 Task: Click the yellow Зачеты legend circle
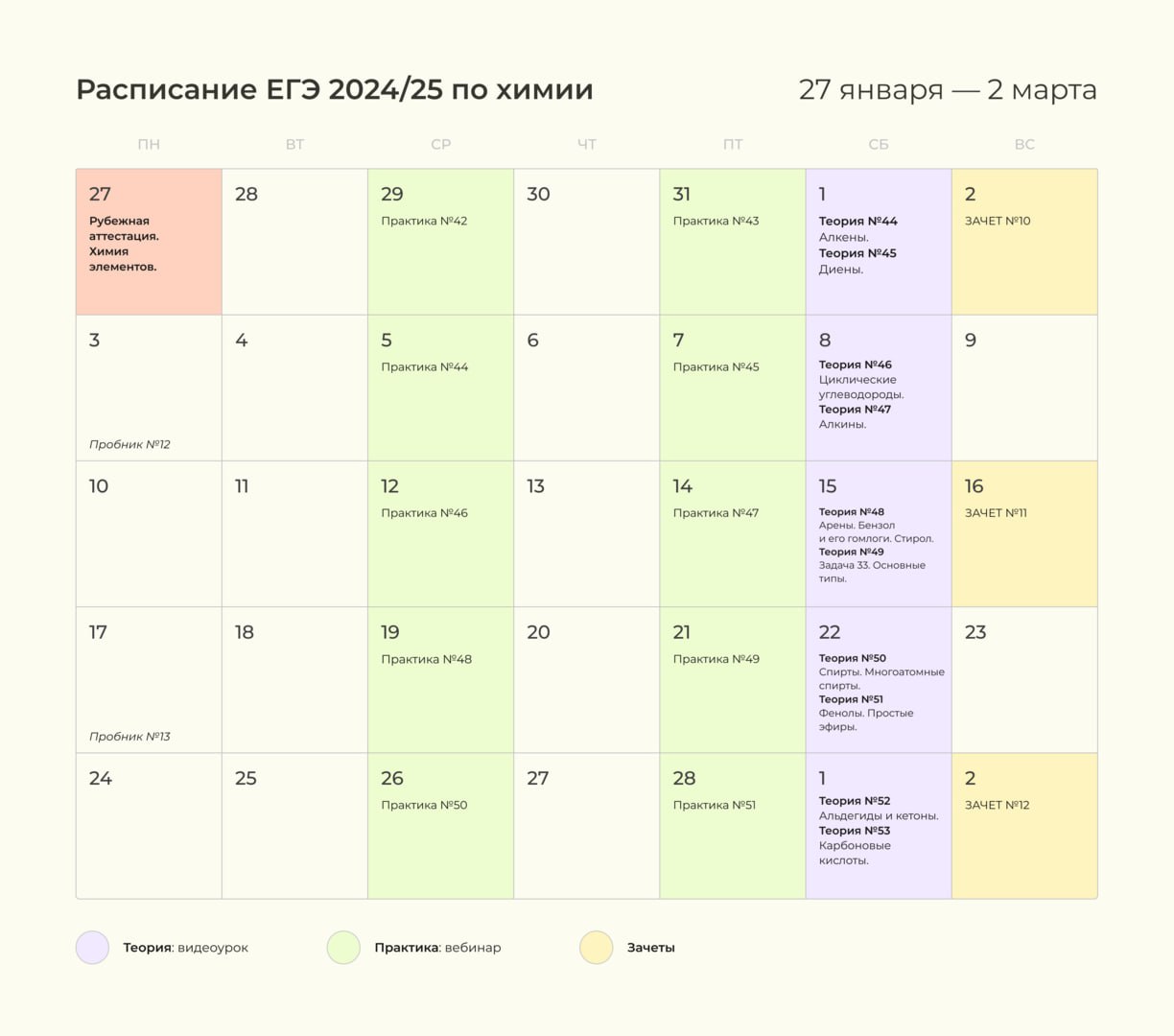tap(597, 948)
